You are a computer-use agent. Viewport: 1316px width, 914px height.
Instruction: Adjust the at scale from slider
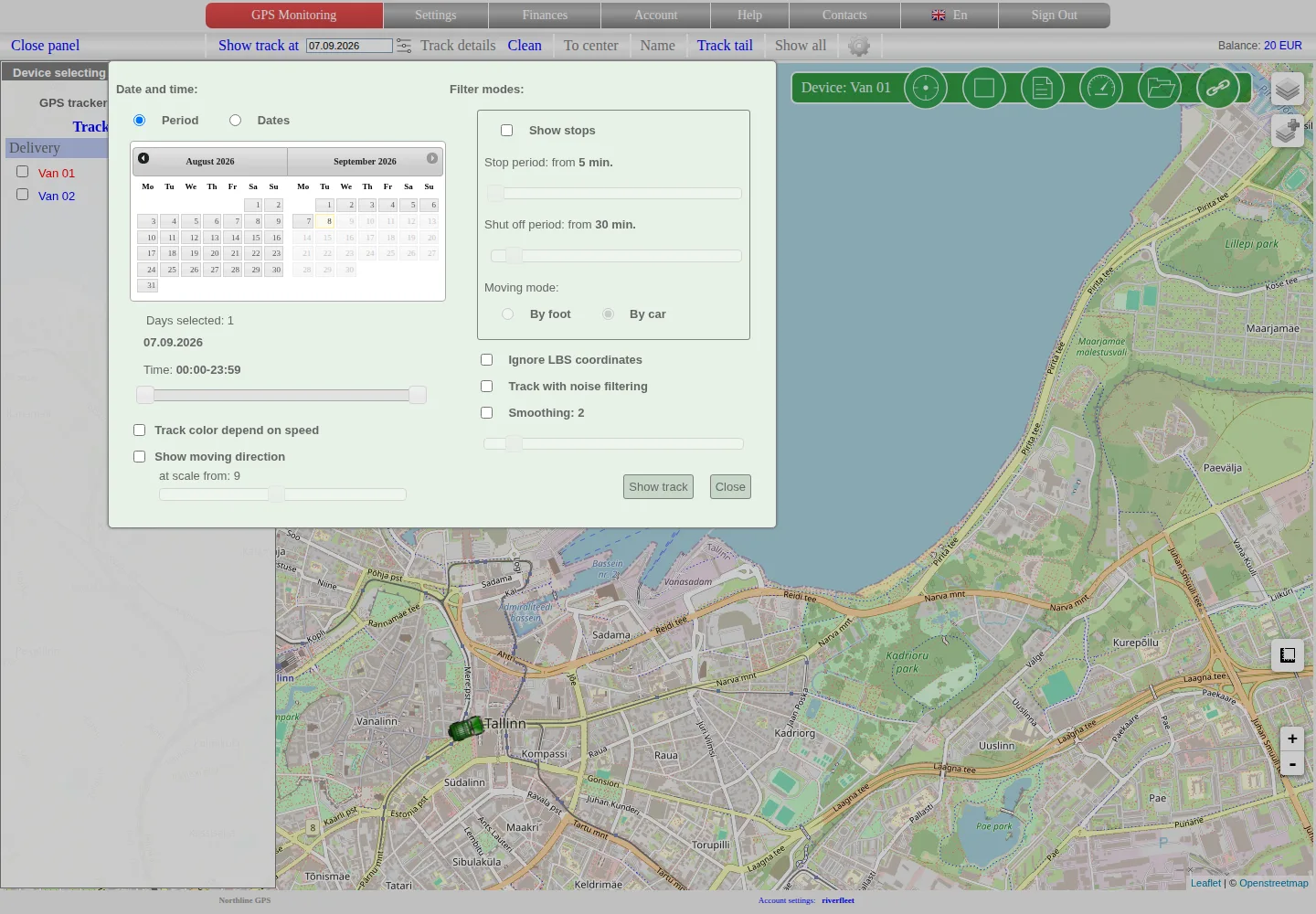pyautogui.click(x=282, y=494)
